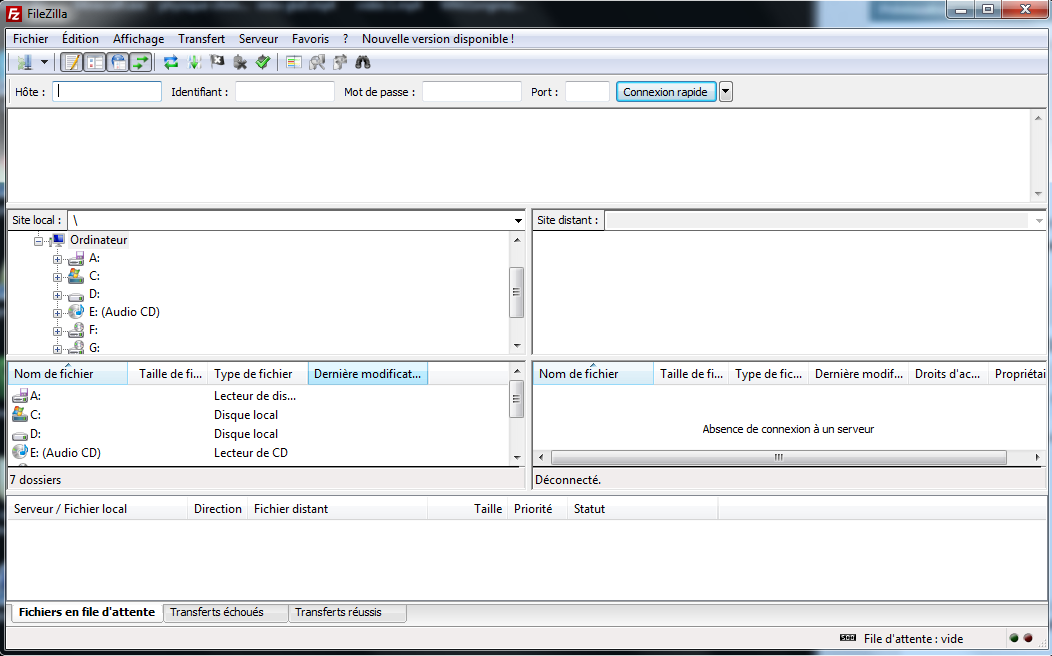
Task: Open Nouvelle version disponible ! menu
Action: [x=438, y=39]
